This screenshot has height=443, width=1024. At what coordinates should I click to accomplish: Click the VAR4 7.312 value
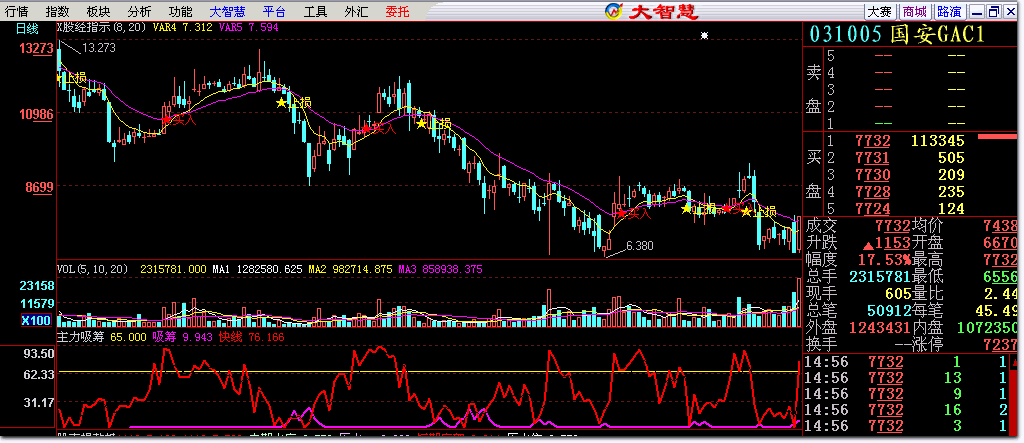click(182, 27)
